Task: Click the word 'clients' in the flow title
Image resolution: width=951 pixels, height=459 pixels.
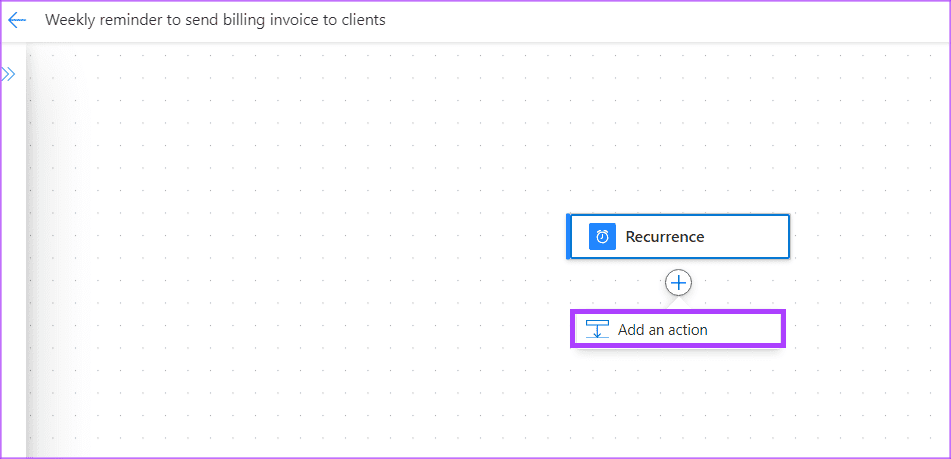Action: pos(362,20)
